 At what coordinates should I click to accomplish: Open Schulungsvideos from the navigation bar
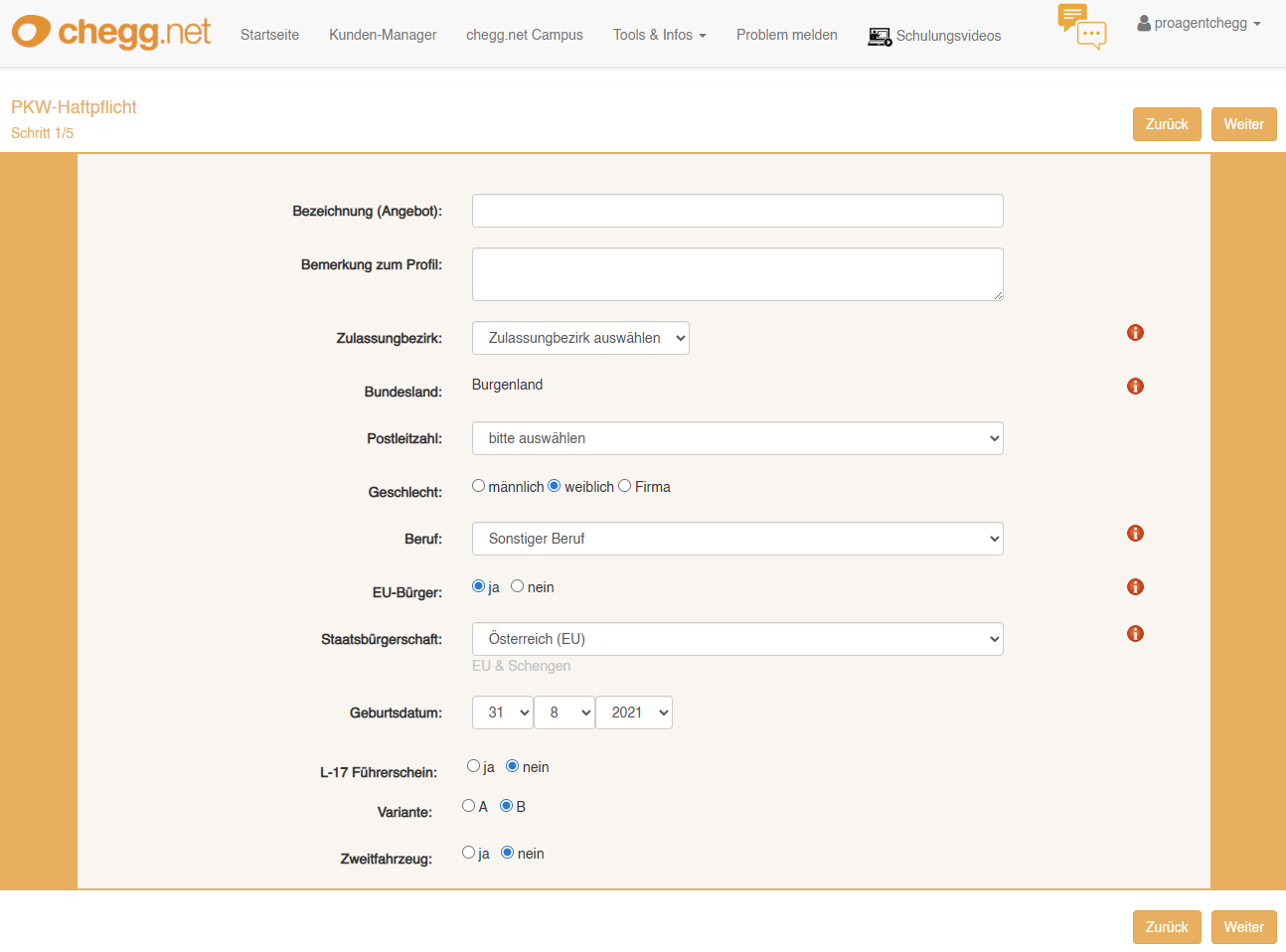[x=934, y=36]
